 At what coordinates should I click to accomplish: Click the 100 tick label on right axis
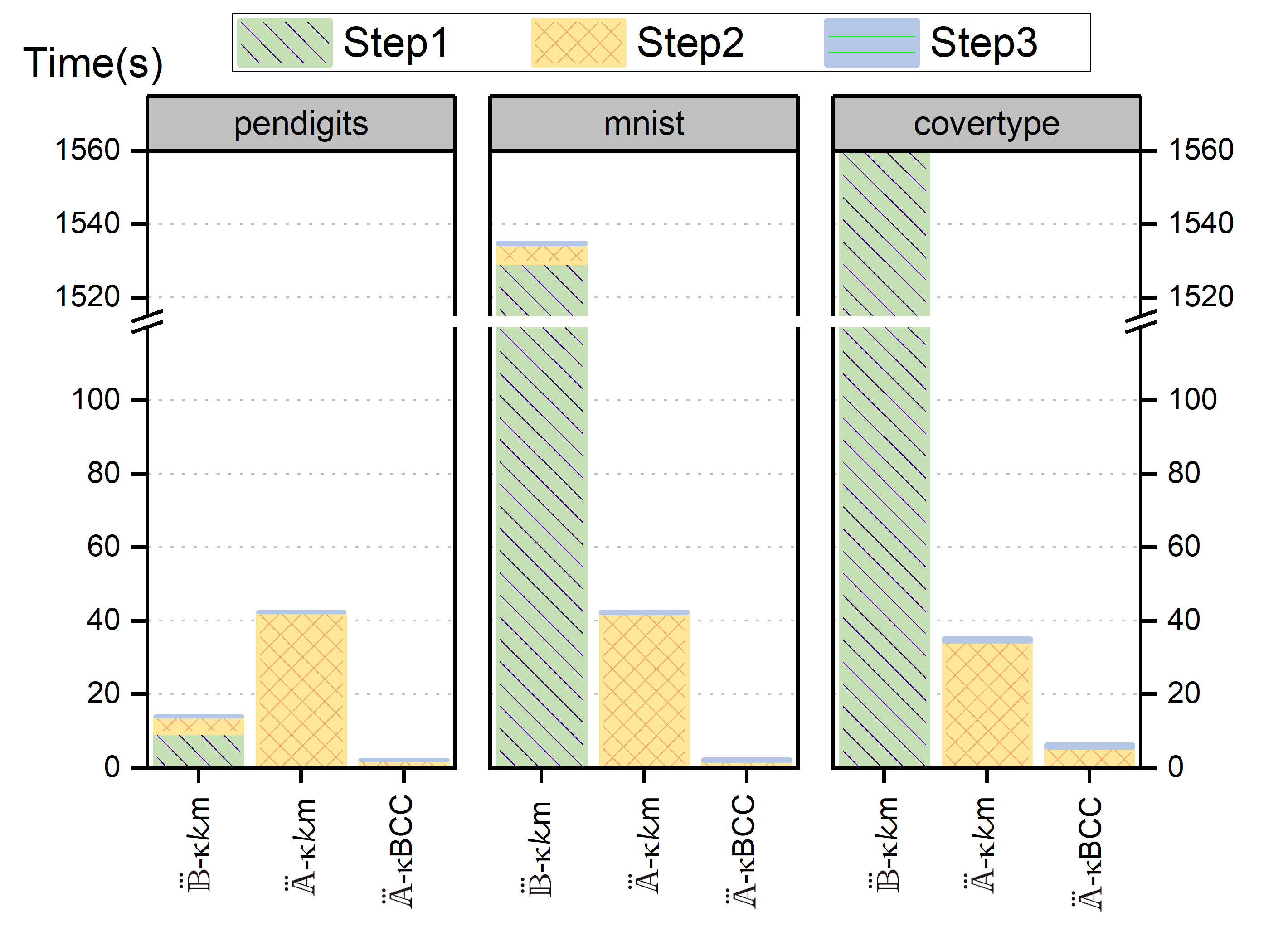click(x=1192, y=400)
